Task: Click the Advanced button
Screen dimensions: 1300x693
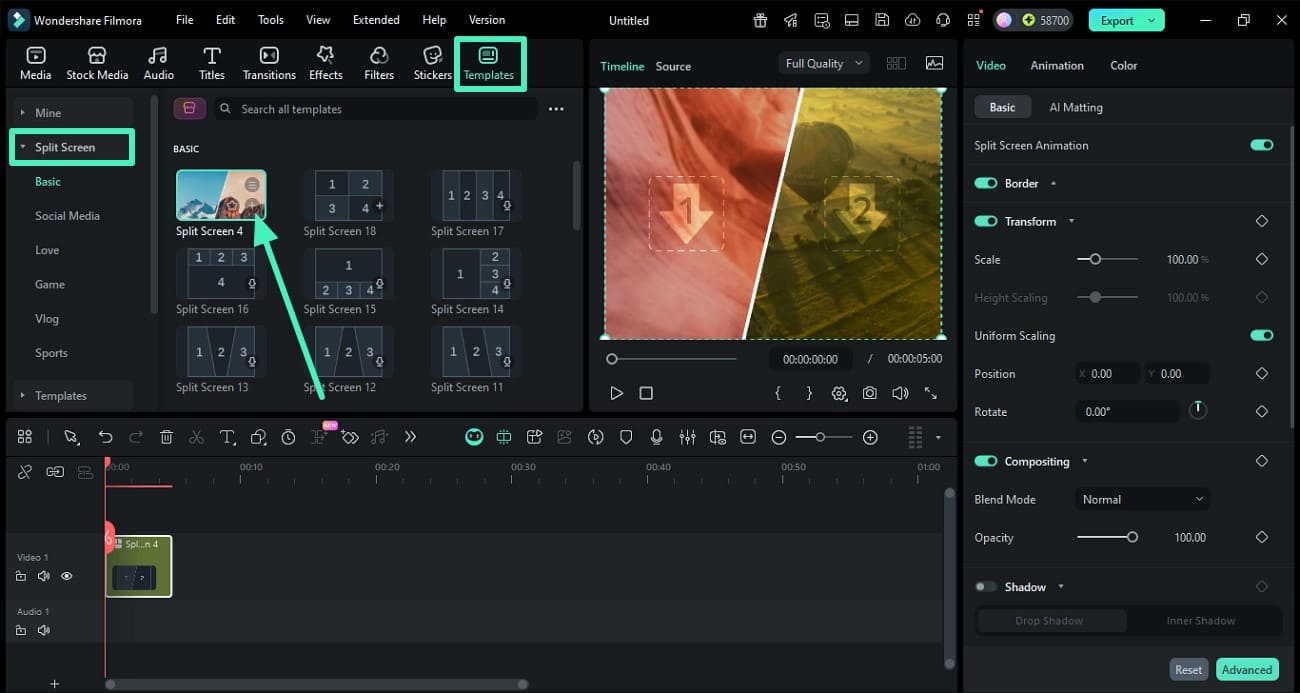Action: 1247,669
